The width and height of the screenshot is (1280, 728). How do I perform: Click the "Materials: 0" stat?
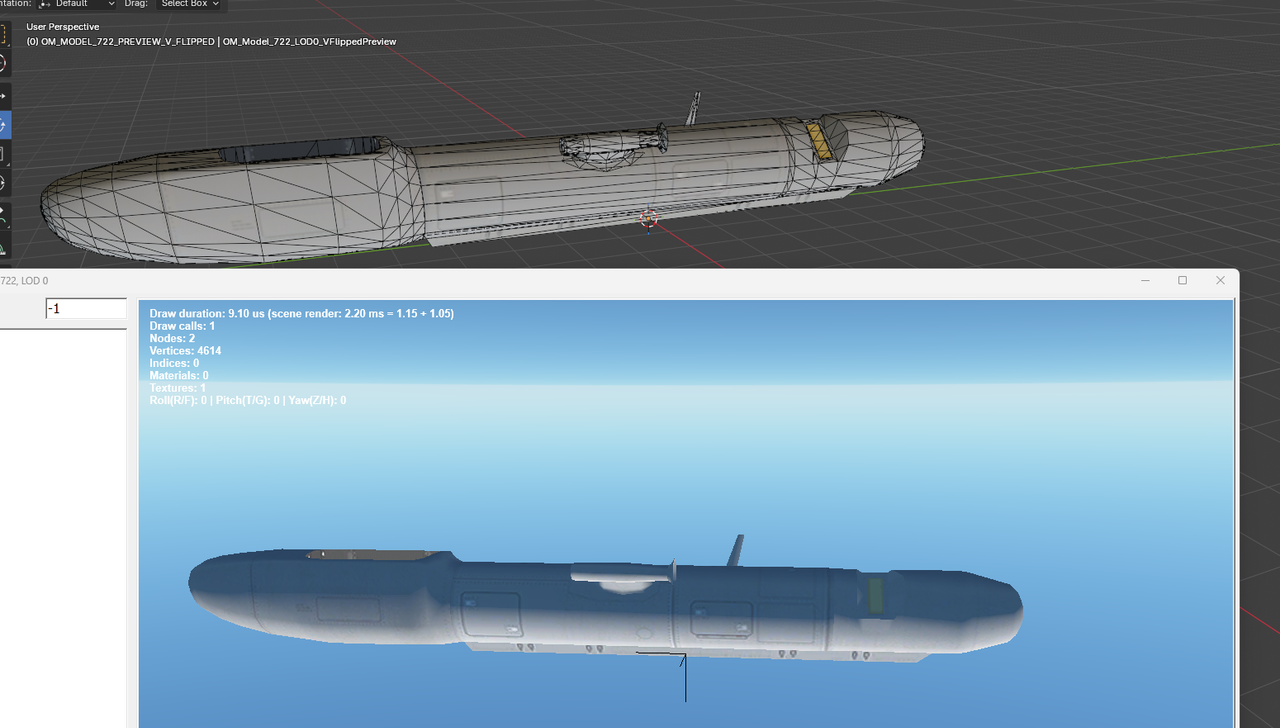tap(179, 375)
